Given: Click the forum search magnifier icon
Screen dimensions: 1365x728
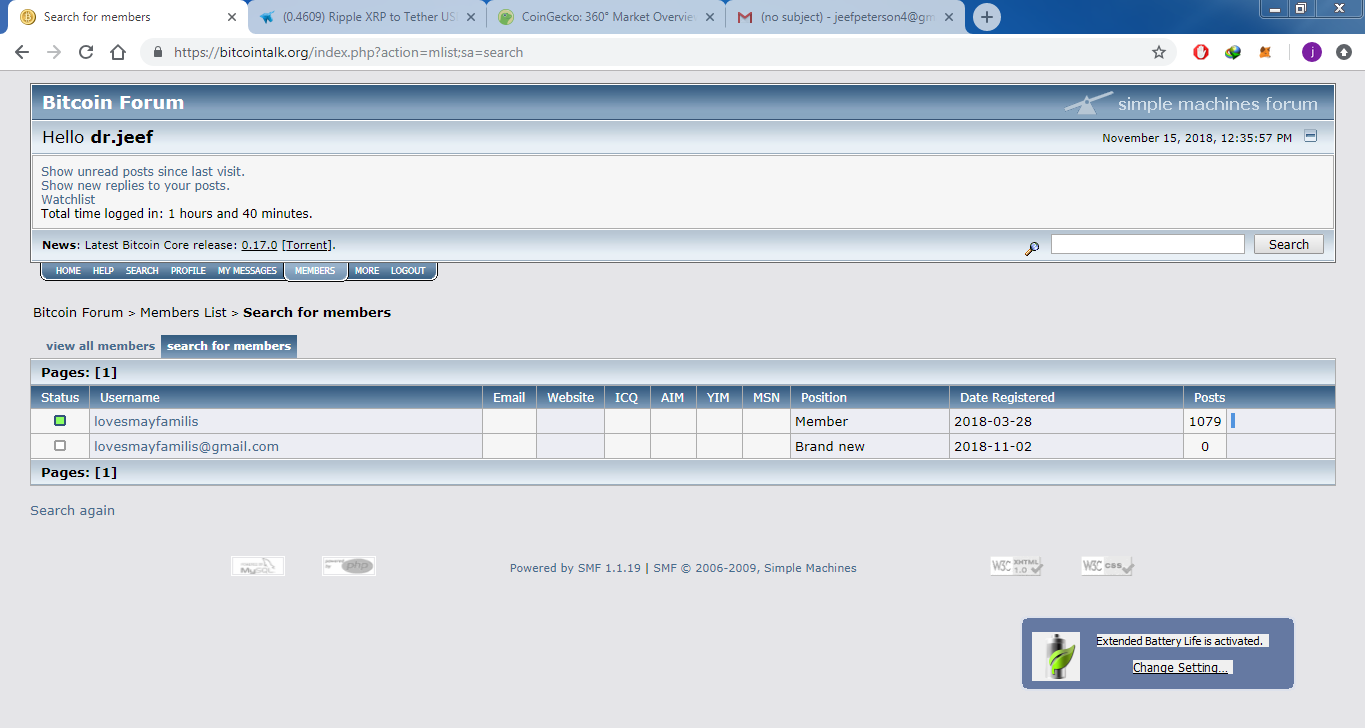Looking at the screenshot, I should 1032,247.
